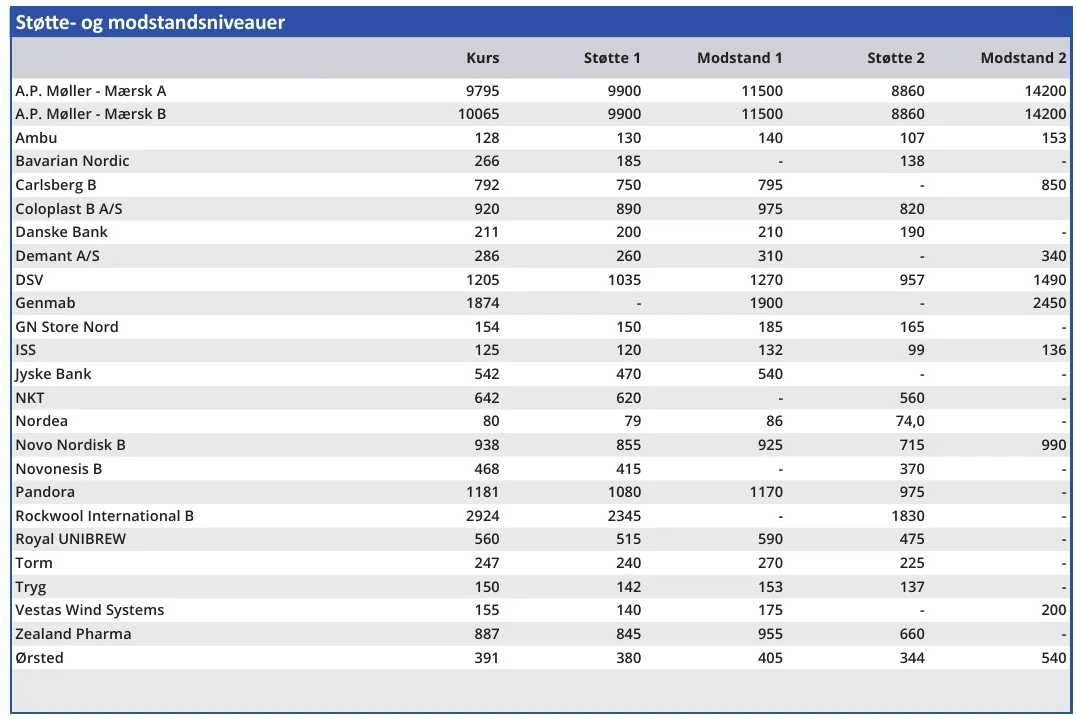Click the Støtte 2 column header
The height and width of the screenshot is (719, 1076).
(x=895, y=58)
